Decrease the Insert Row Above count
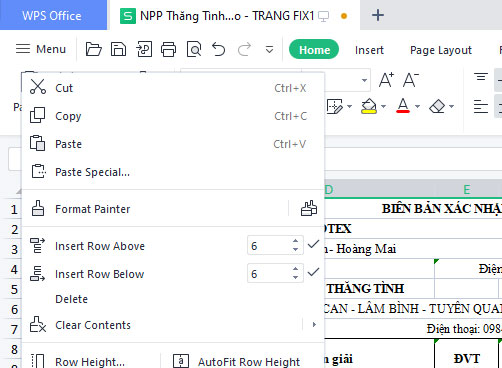502x368 pixels. (x=295, y=250)
